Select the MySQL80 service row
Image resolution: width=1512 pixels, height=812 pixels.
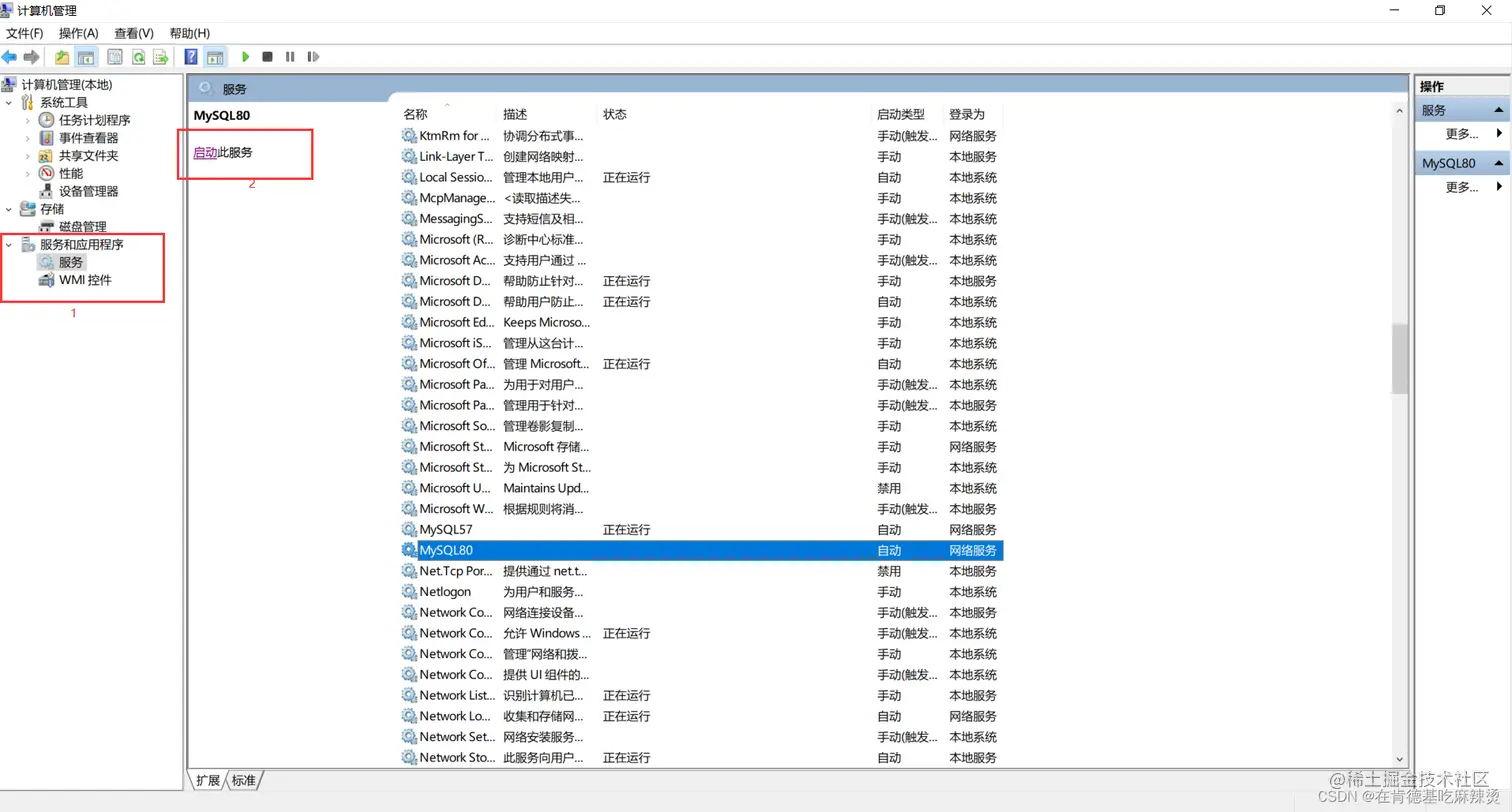[x=701, y=550]
